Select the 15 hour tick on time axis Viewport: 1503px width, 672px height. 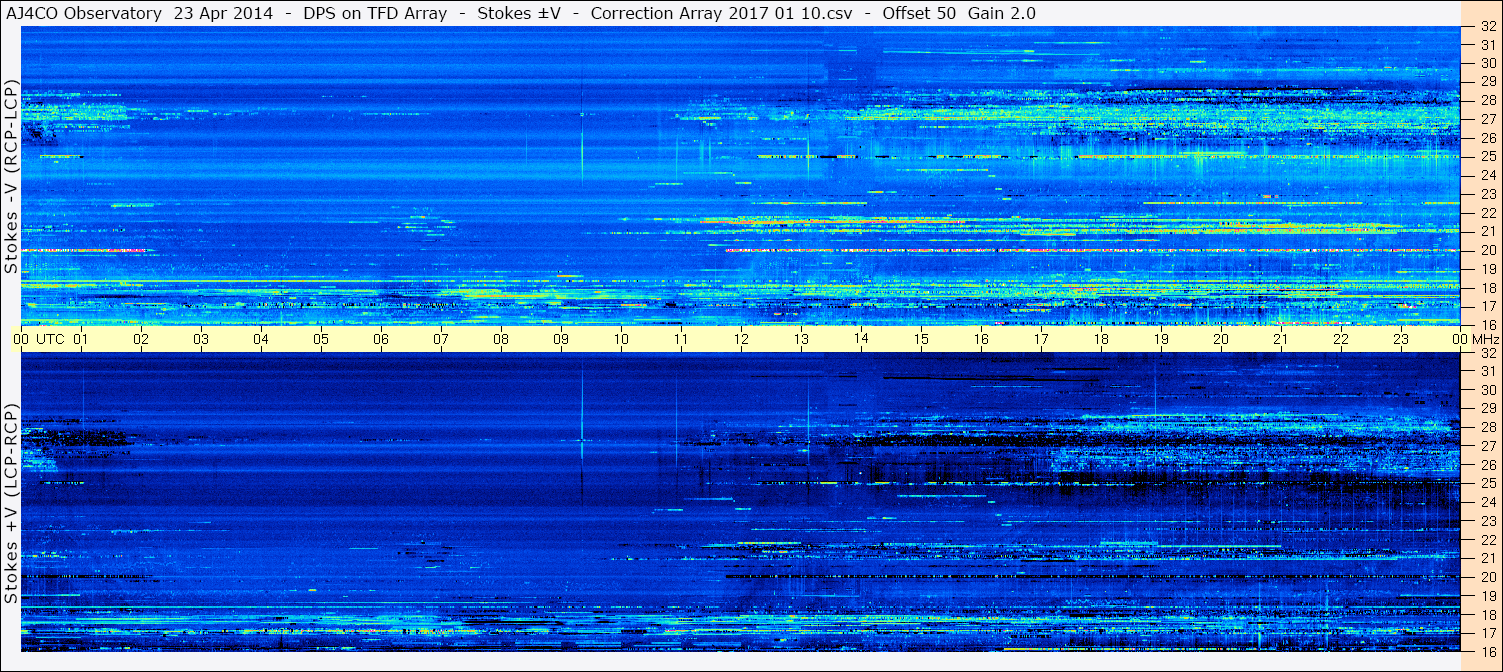tap(921, 339)
